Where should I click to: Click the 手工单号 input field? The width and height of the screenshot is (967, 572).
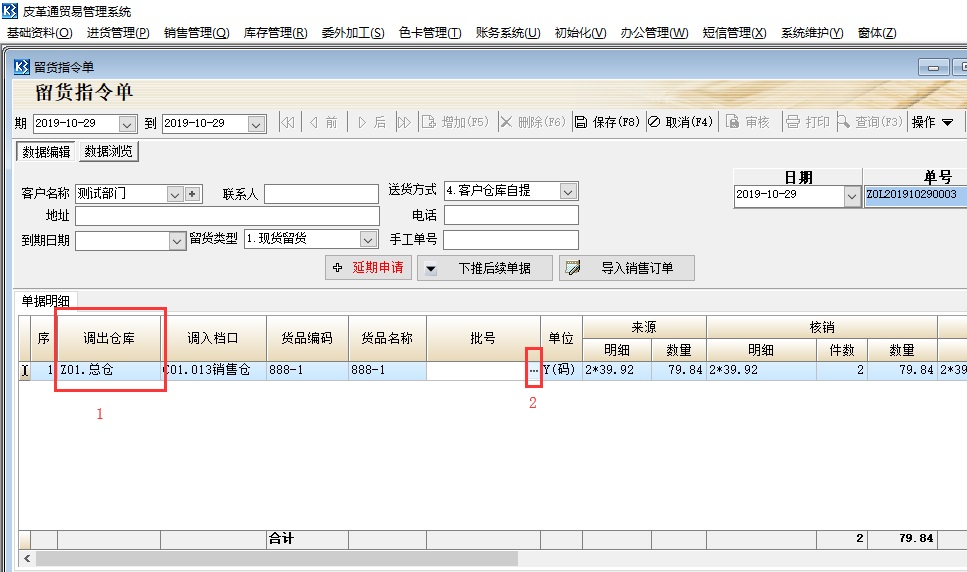click(x=511, y=240)
